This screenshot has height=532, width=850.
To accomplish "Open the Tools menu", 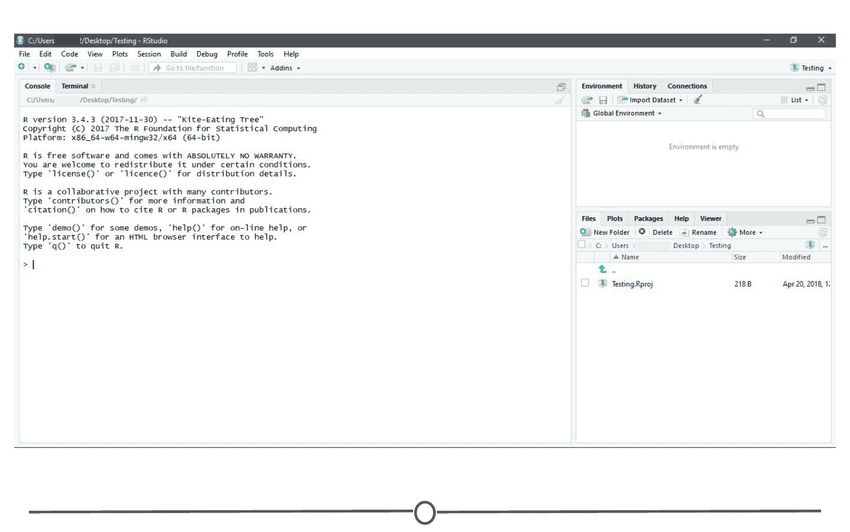I will click(266, 54).
